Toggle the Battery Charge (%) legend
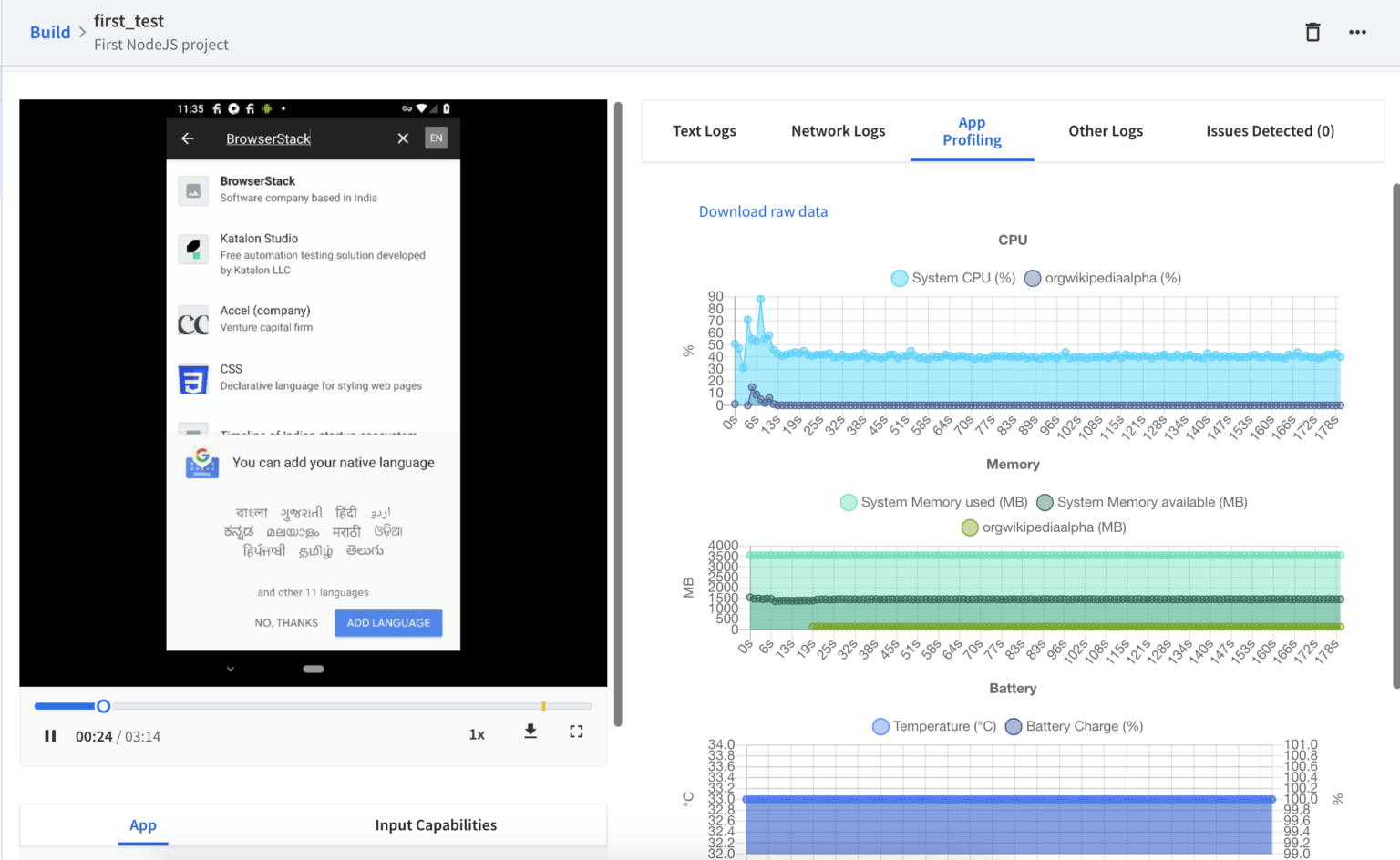Viewport: 1400px width, 860px height. click(x=1075, y=726)
